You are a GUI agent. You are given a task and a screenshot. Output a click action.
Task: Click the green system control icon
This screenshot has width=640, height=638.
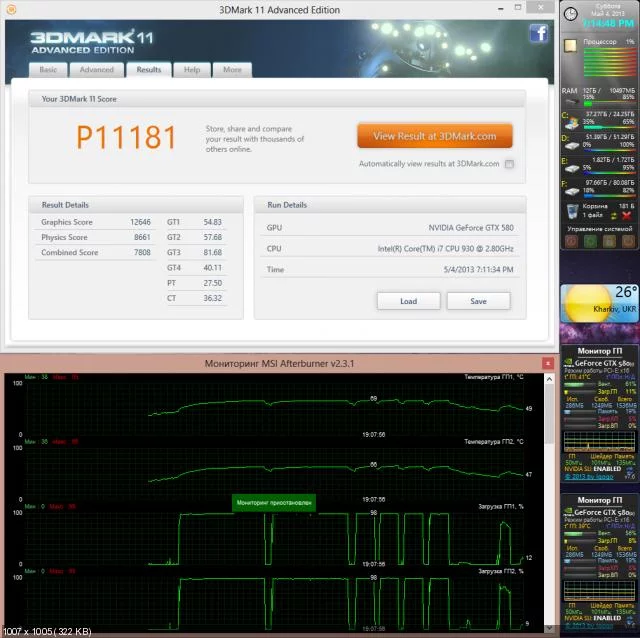(590, 241)
